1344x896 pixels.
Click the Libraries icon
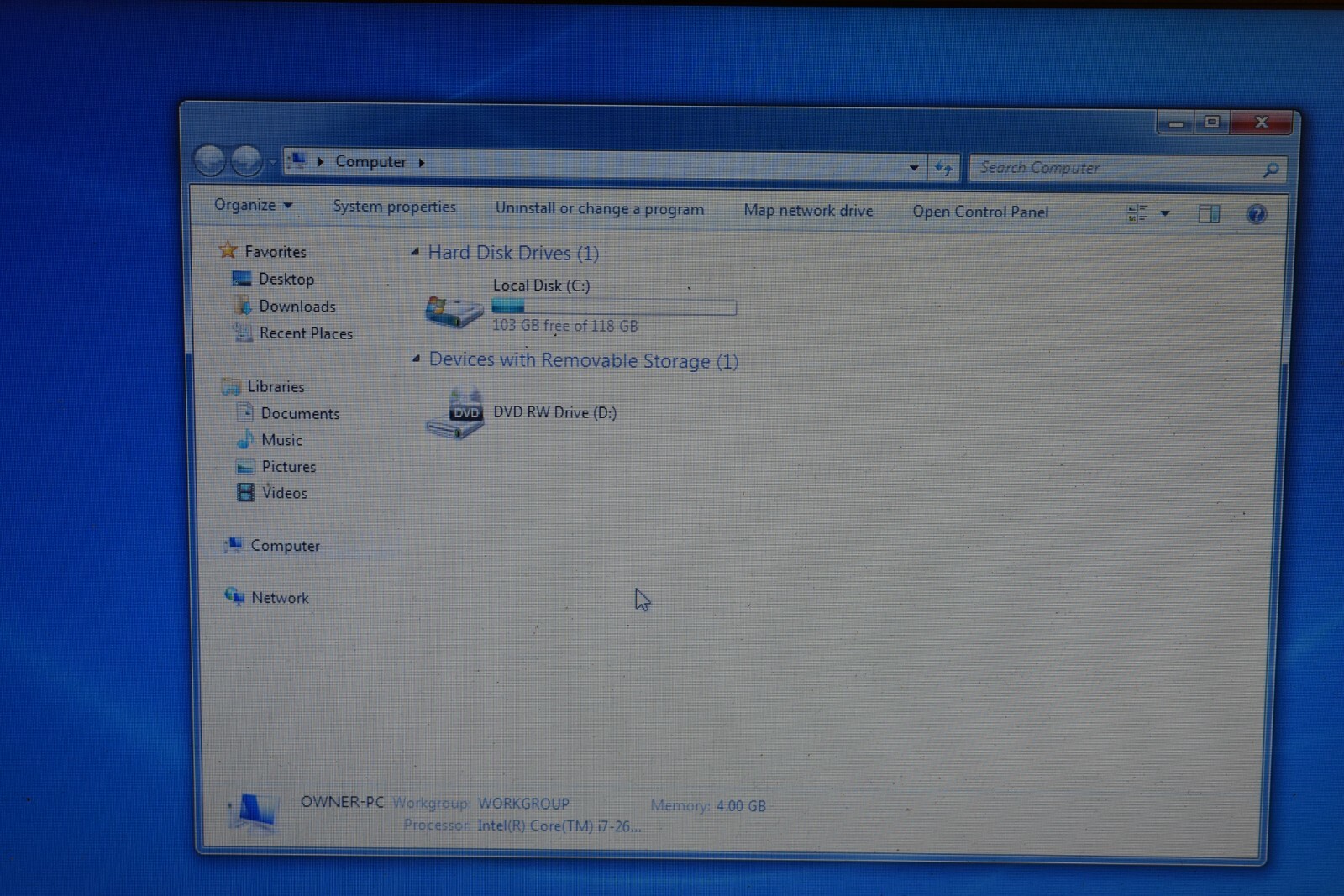[x=231, y=386]
